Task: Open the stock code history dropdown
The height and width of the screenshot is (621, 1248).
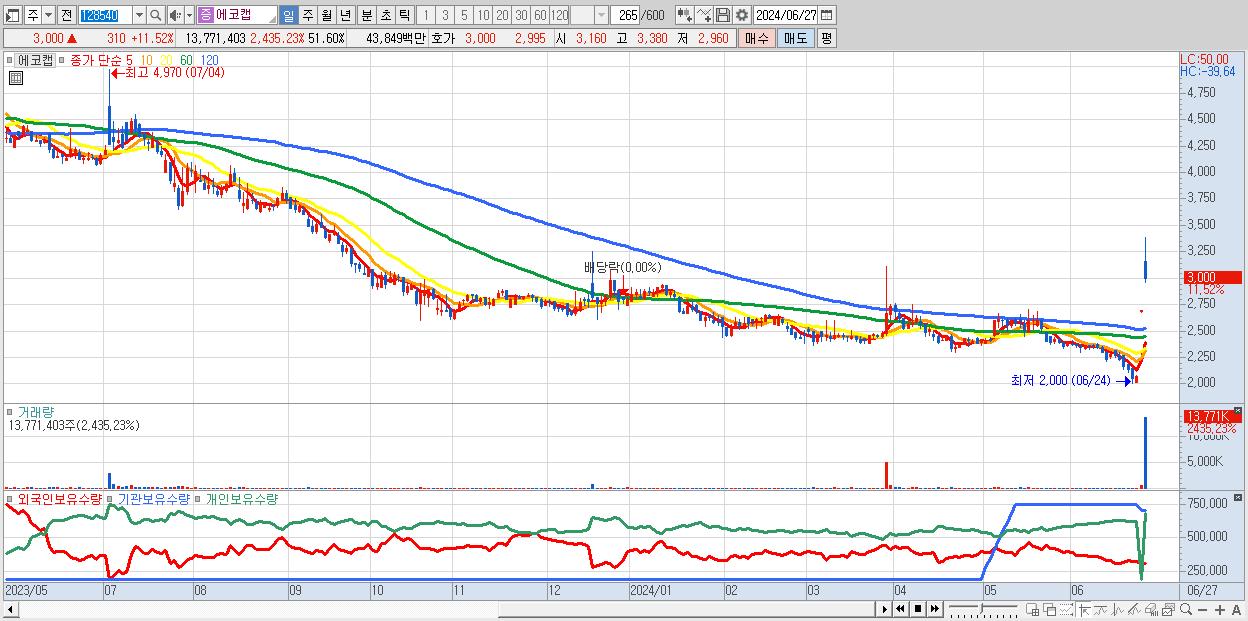Action: pos(140,15)
